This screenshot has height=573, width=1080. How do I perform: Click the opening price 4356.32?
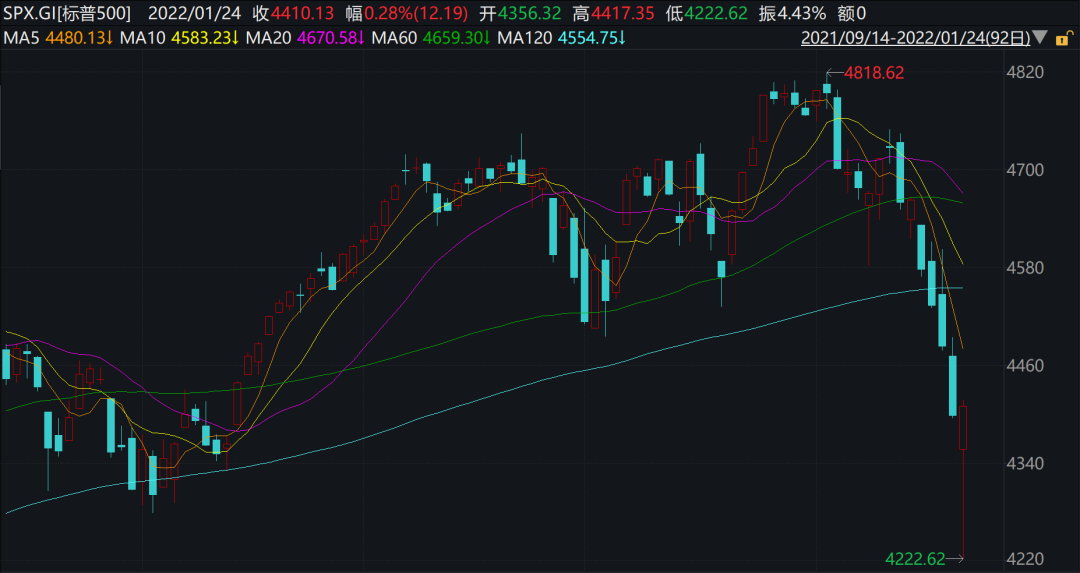529,13
